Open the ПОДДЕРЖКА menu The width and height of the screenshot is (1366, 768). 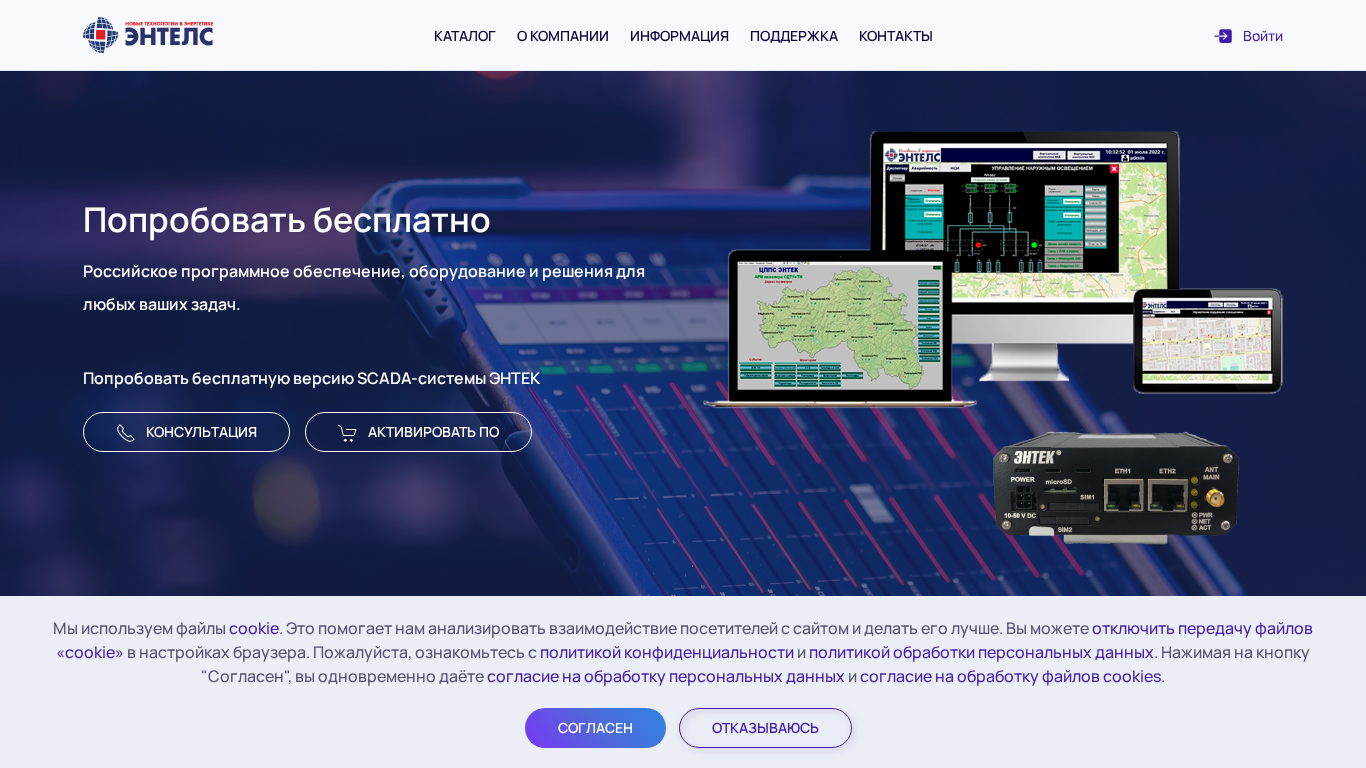(x=794, y=36)
